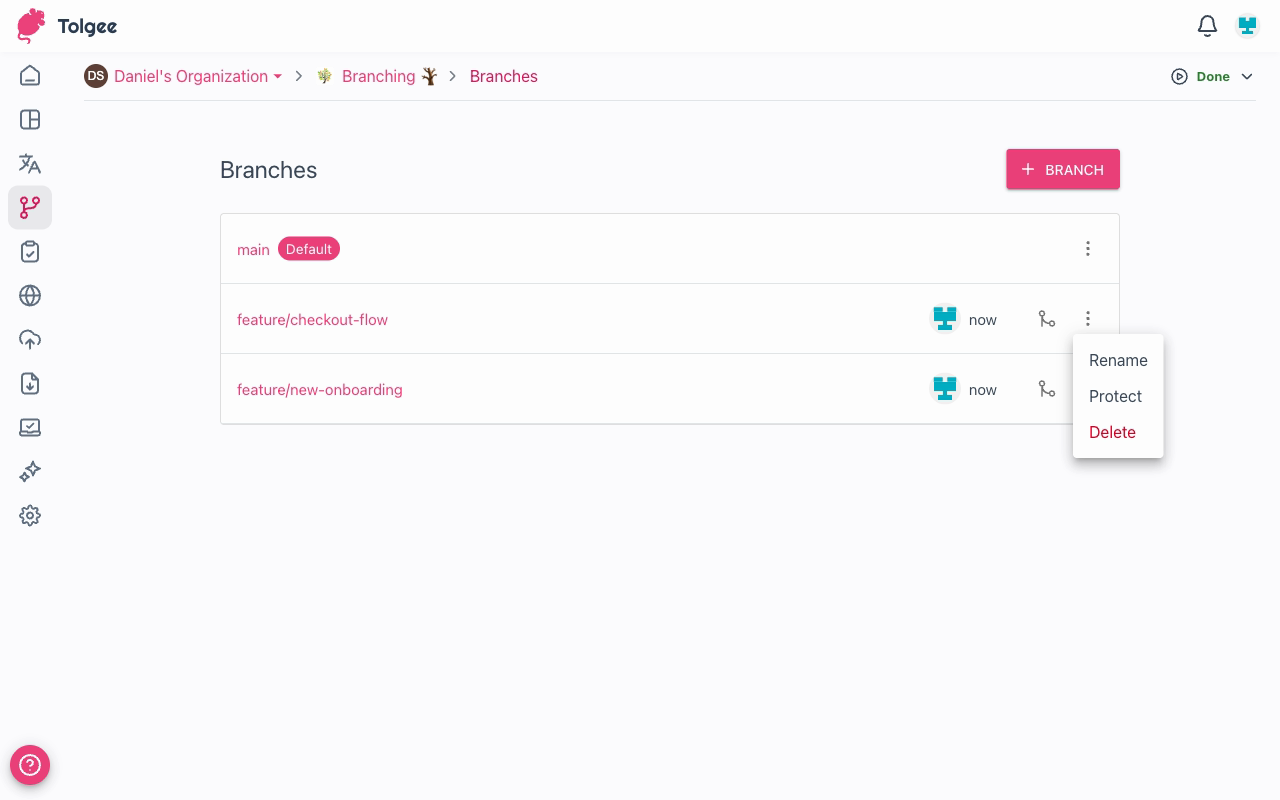Open the Done state dropdown
Screen dimensions: 1280x800
pyautogui.click(x=1212, y=76)
